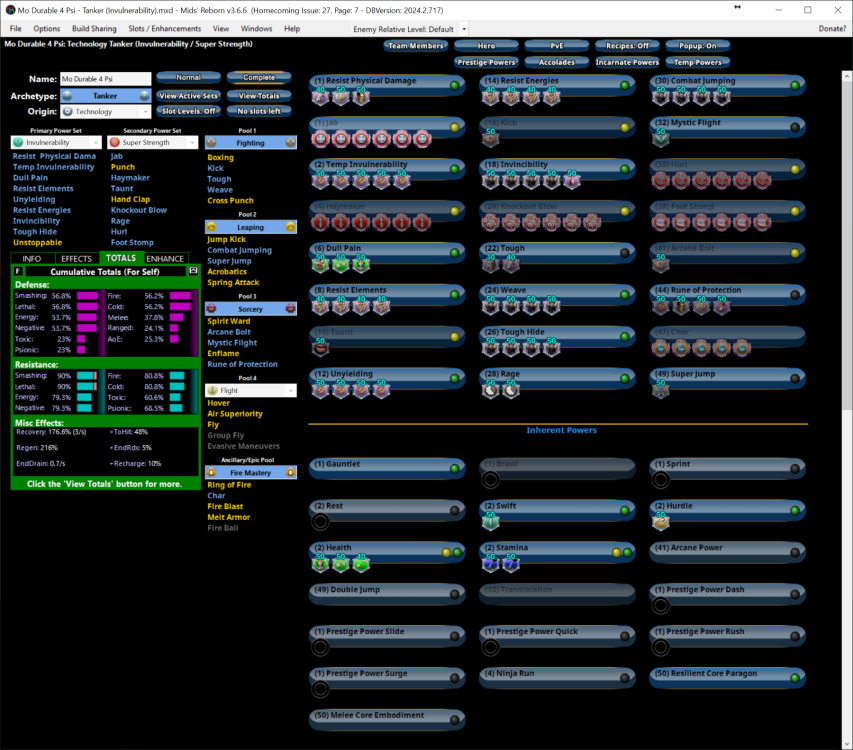Open the Primary Power Set Invulnerability dropdown

(54, 143)
